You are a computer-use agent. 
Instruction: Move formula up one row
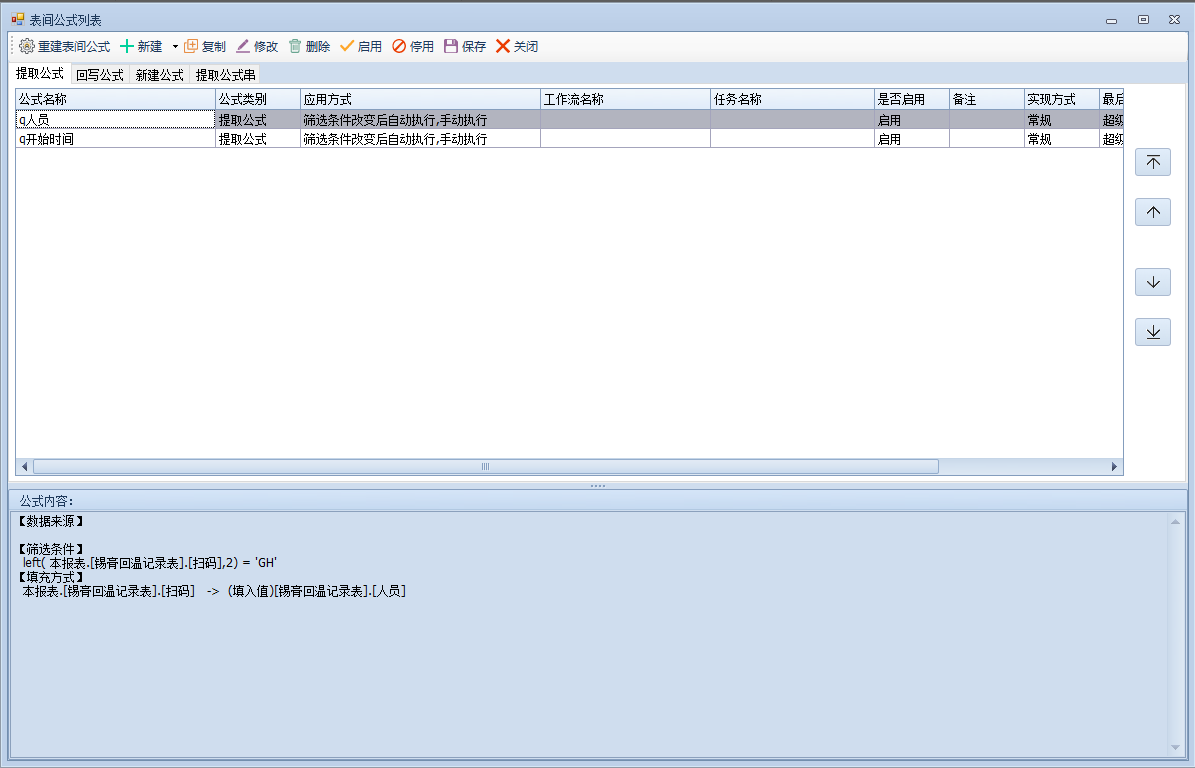1152,212
